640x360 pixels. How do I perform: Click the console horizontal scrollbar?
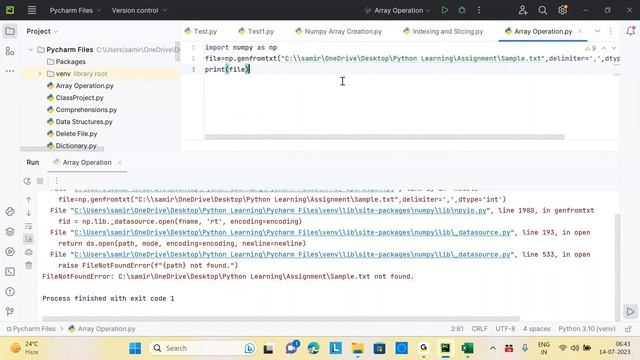281,318
